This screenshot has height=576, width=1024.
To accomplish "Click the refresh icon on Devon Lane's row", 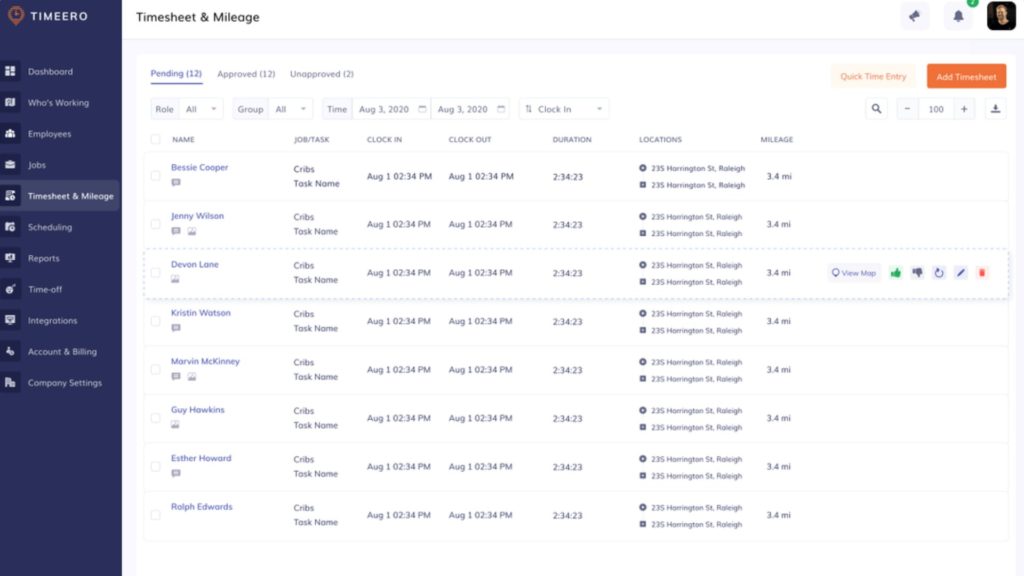I will 939,271.
